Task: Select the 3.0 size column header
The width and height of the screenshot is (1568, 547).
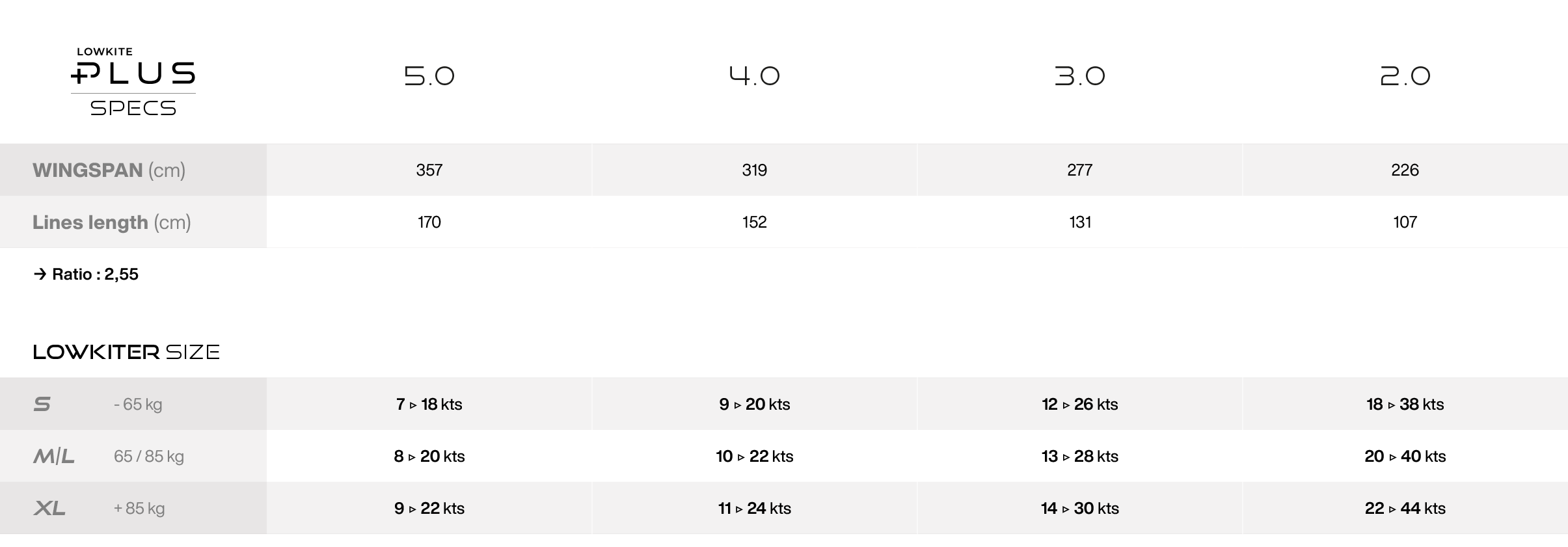Action: click(1080, 76)
